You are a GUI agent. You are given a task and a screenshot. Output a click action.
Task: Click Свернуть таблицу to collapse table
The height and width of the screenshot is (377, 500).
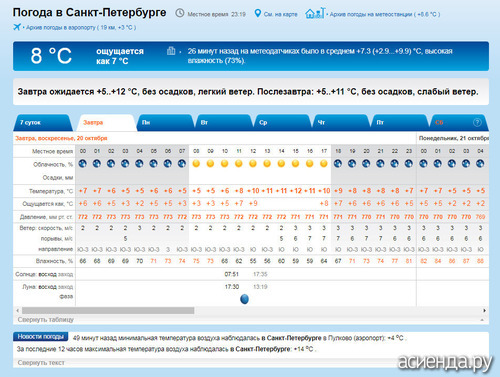pos(46,320)
